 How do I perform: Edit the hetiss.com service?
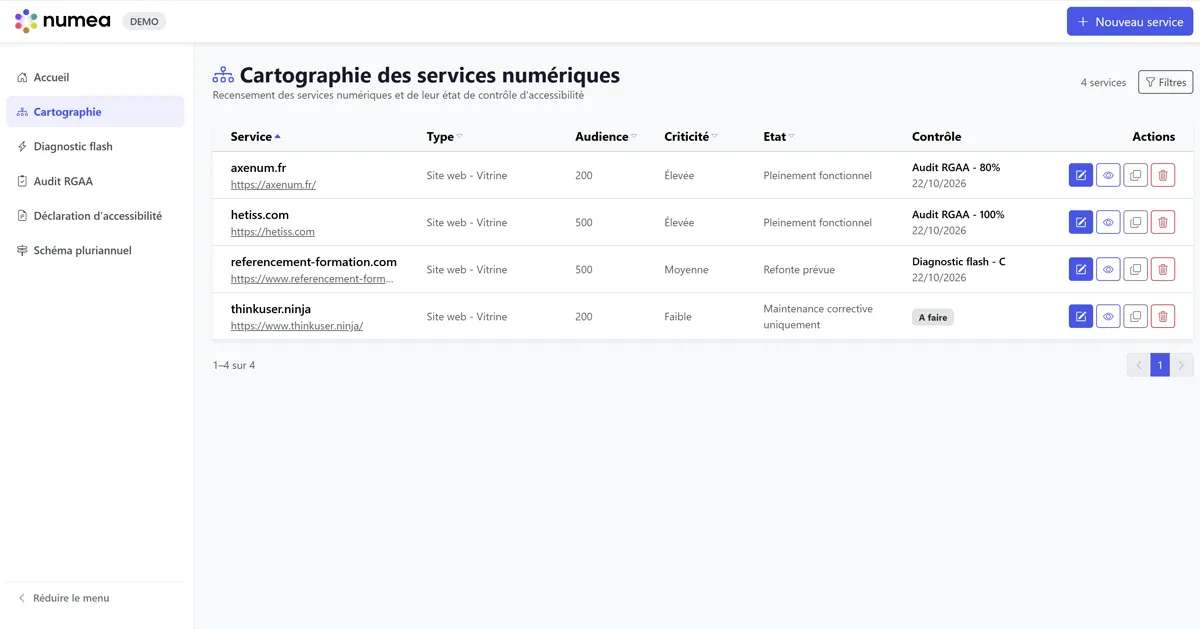coord(1081,222)
